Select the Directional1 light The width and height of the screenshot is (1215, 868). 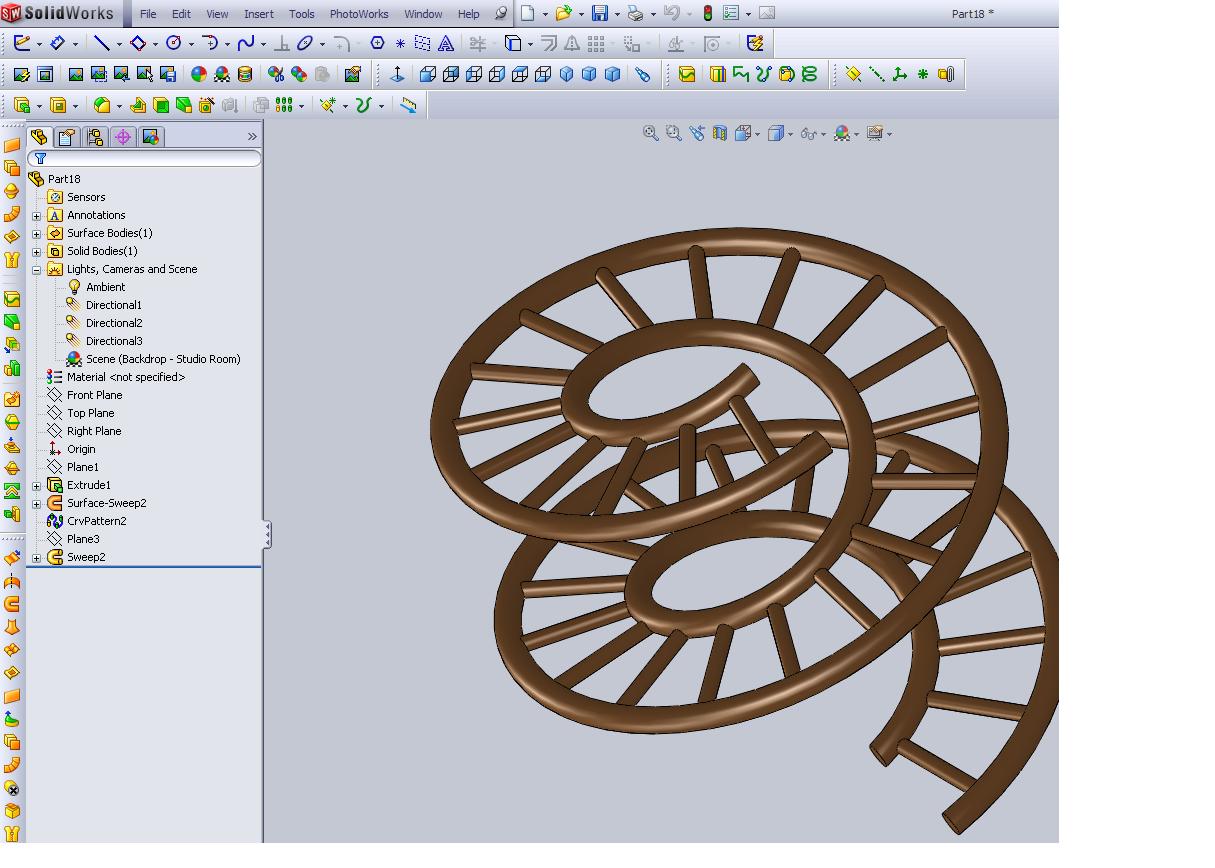click(x=113, y=305)
